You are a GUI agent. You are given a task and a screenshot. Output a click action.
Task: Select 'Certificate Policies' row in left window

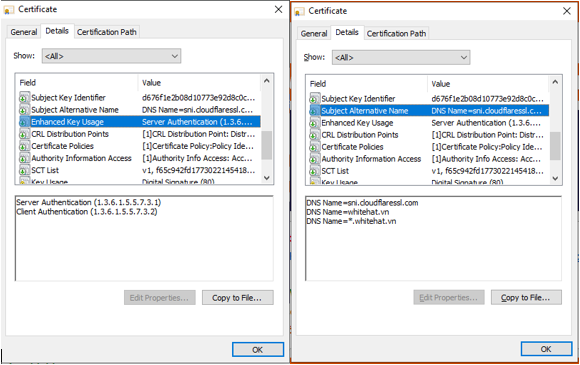(139, 146)
